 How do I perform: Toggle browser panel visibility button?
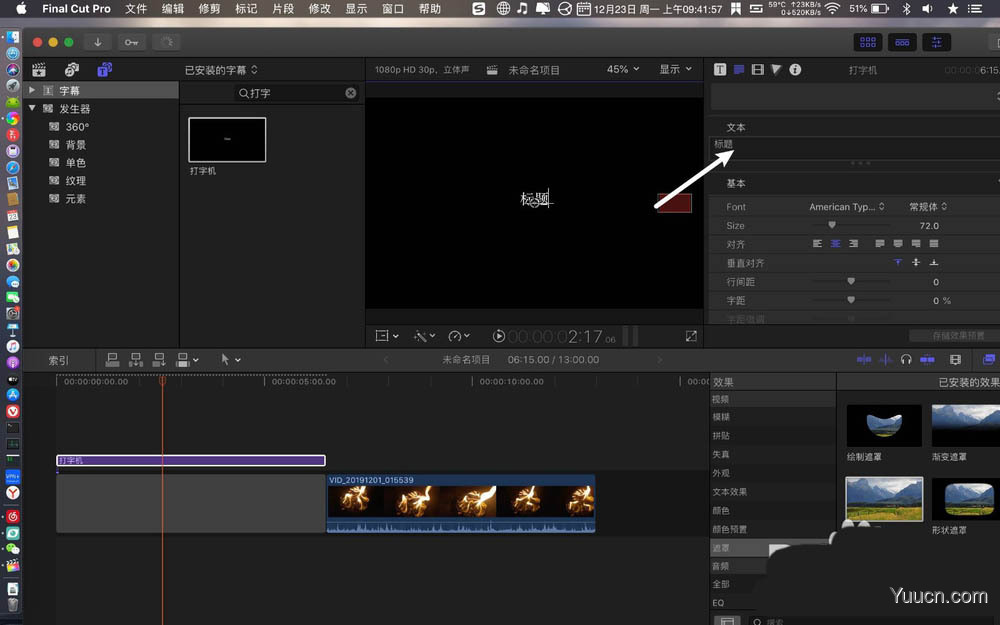click(x=868, y=42)
